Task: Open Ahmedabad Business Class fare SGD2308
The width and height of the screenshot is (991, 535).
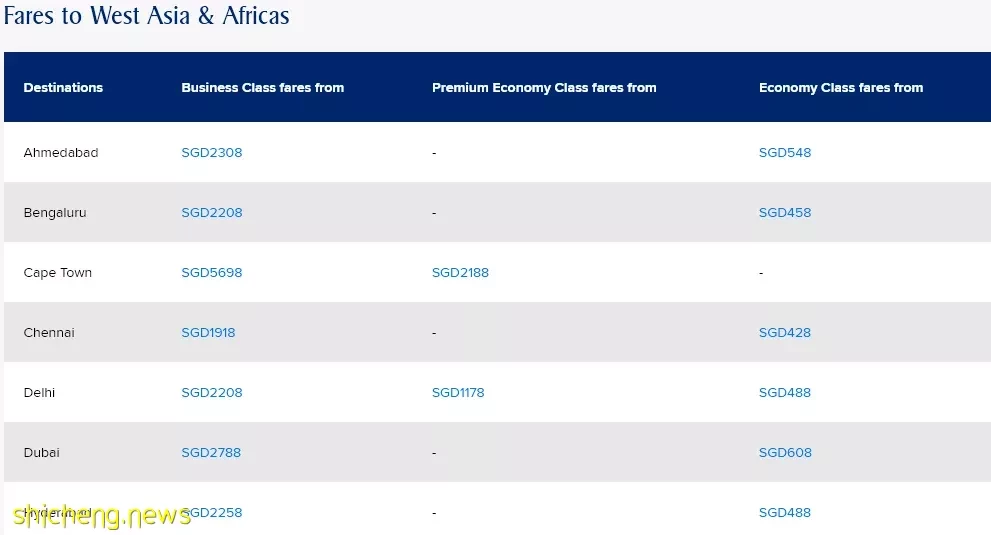Action: (212, 152)
